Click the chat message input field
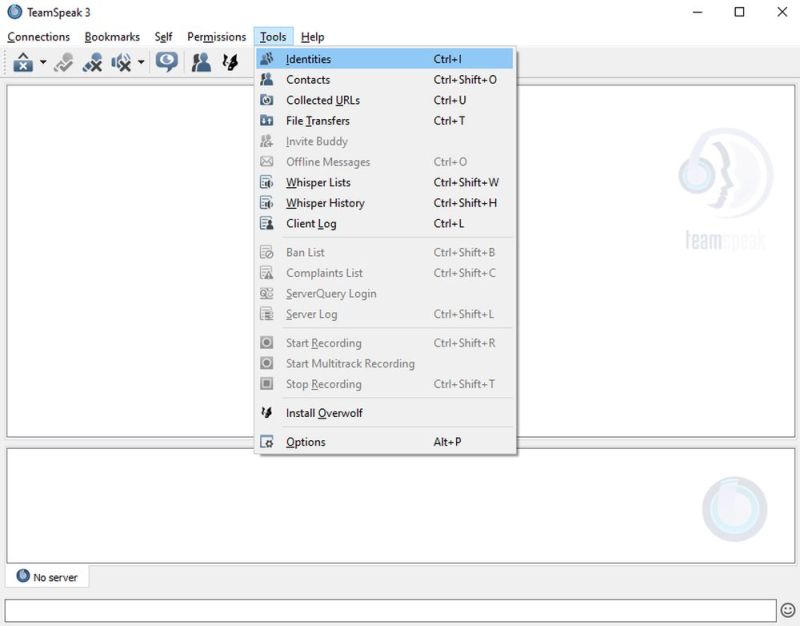This screenshot has height=626, width=800. tap(390, 610)
